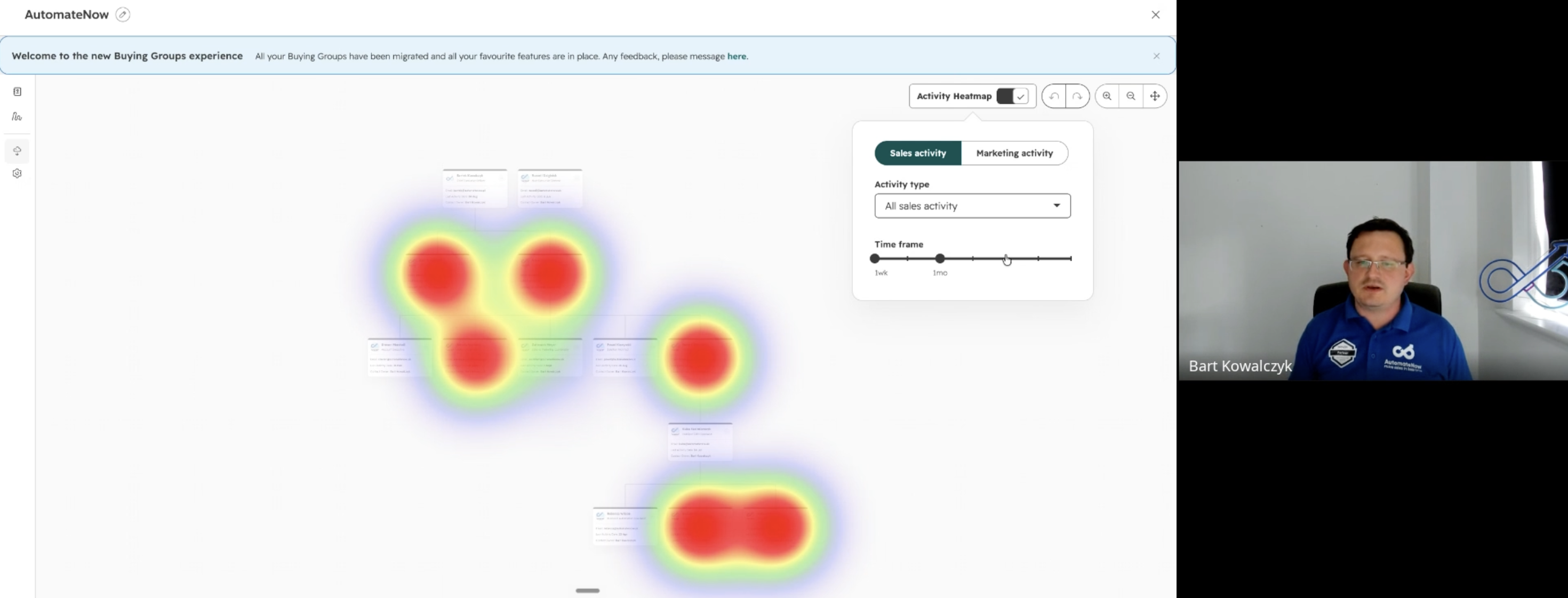Click the 'here' feedback link
The width and height of the screenshot is (1568, 598).
click(x=737, y=56)
